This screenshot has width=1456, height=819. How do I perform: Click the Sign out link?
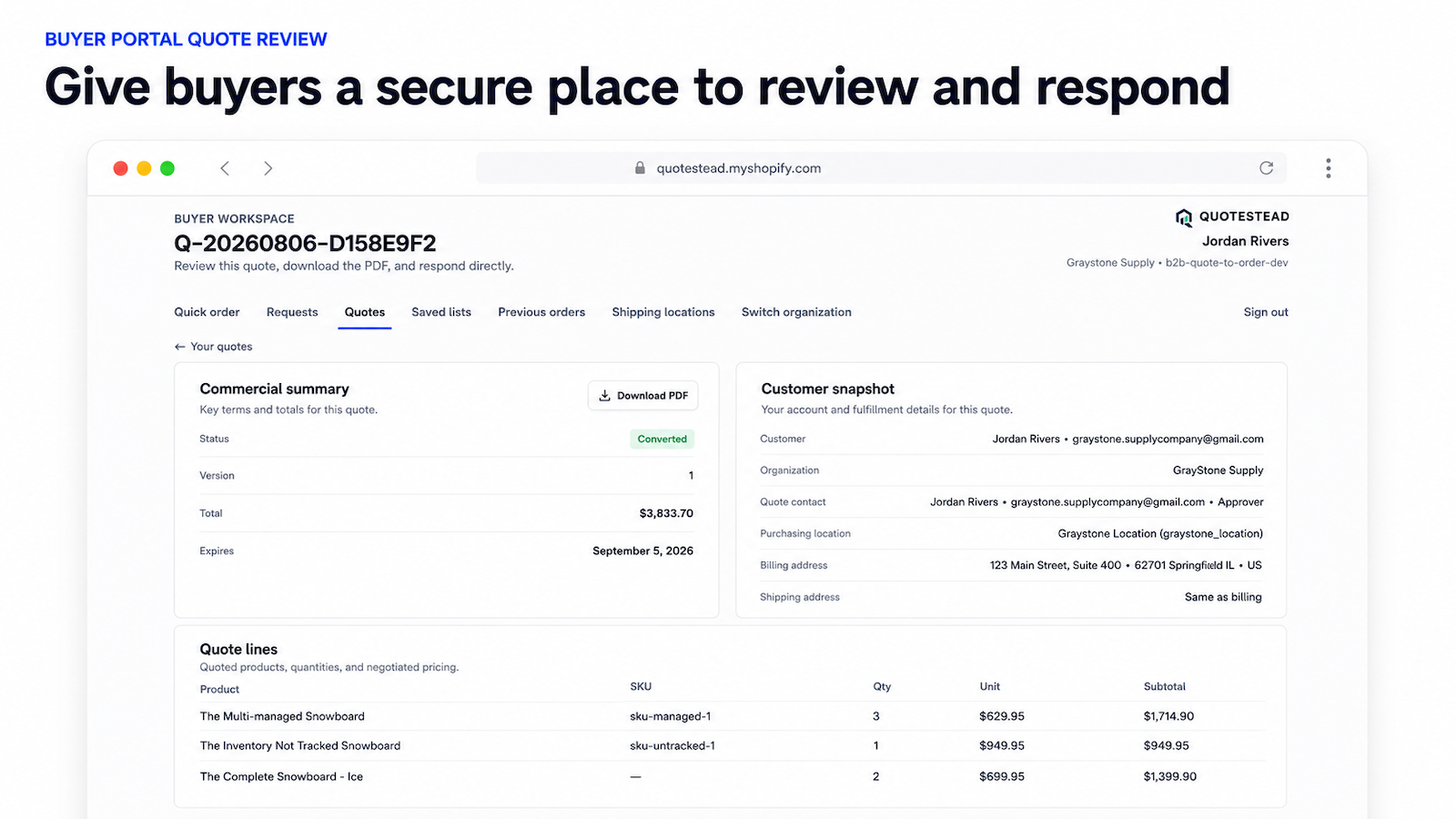(1266, 312)
